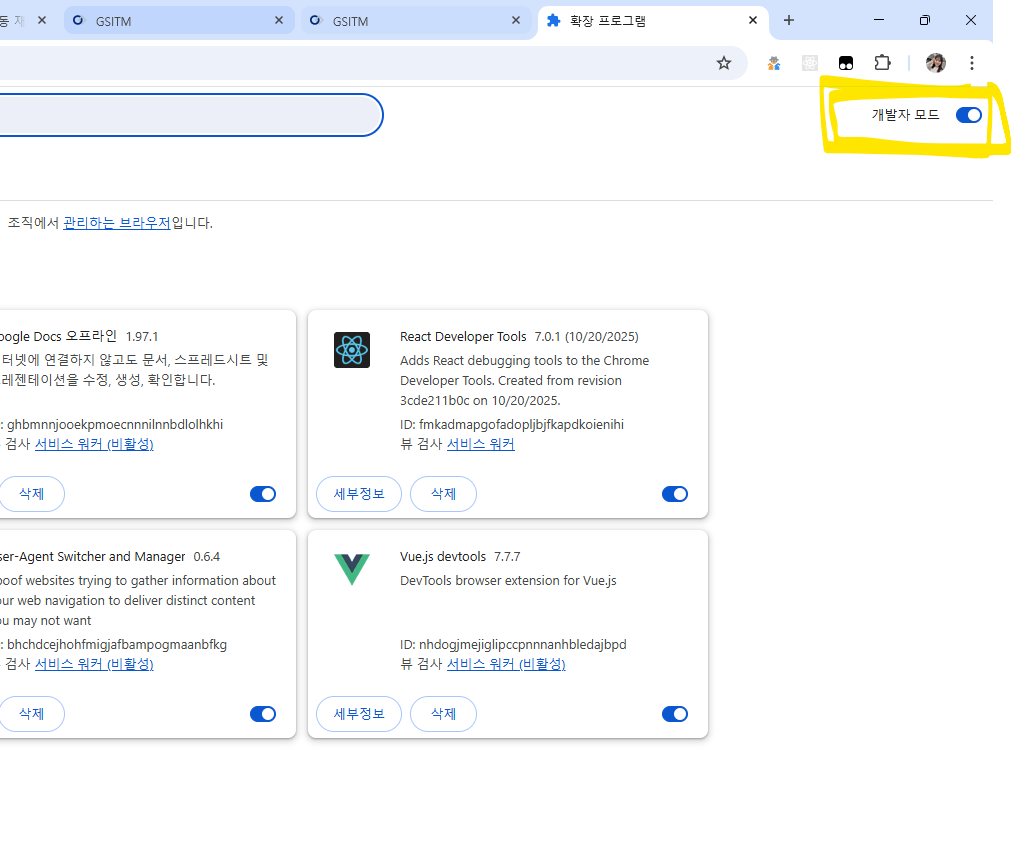
Task: Click the React logo in React Developer Tools card
Action: 352,350
